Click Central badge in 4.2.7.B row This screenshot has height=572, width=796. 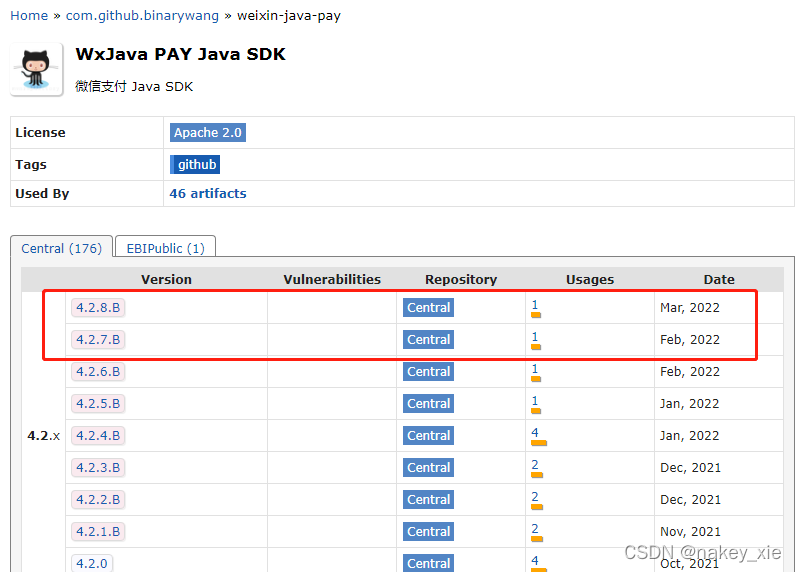coord(428,340)
